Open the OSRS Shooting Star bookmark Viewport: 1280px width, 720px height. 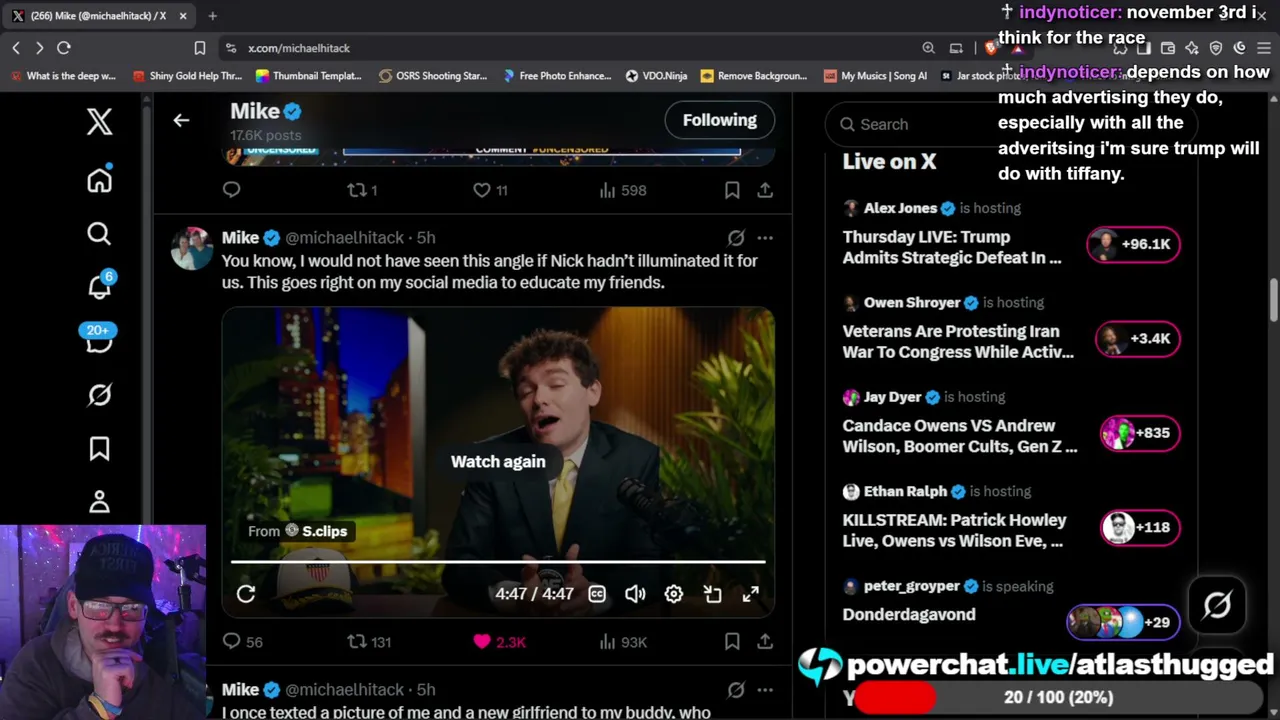(x=433, y=76)
